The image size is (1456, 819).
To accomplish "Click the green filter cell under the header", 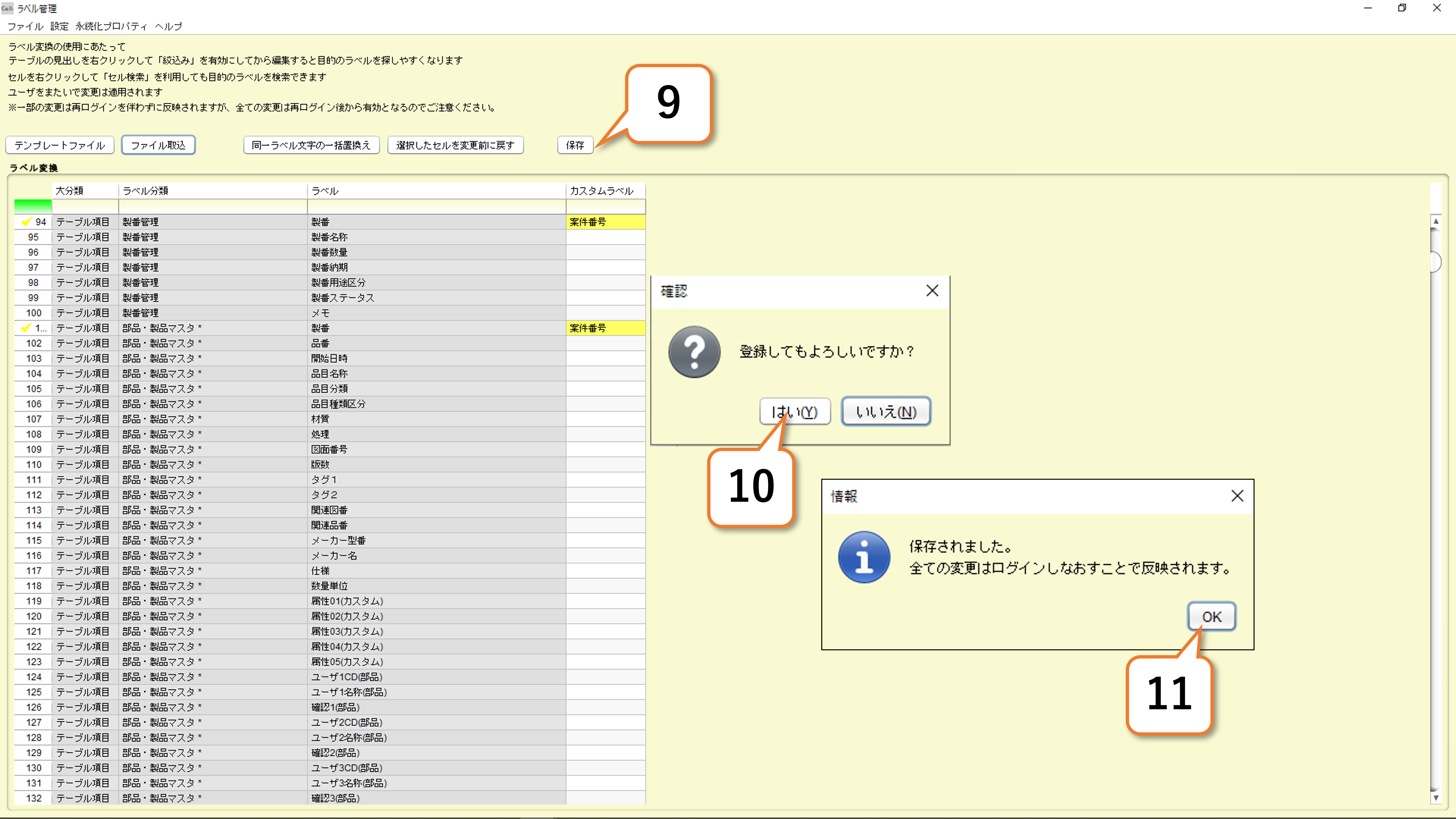I will (33, 206).
